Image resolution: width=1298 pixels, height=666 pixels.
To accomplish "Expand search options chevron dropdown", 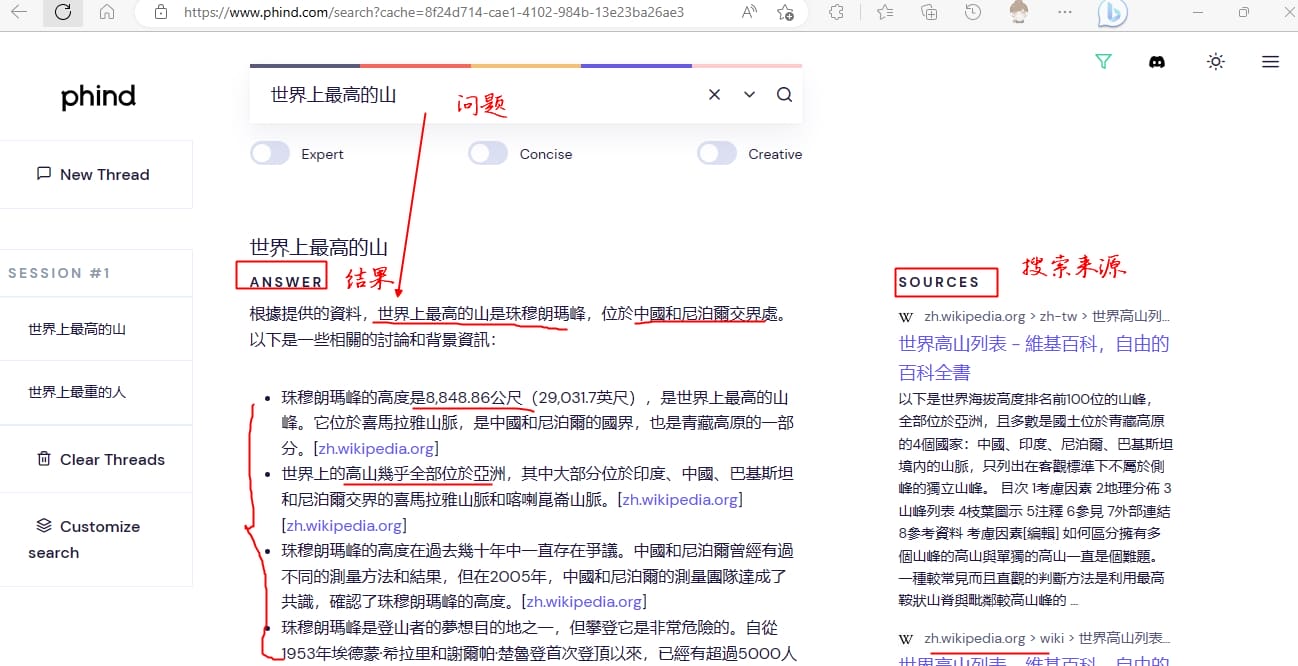I will coord(749,95).
